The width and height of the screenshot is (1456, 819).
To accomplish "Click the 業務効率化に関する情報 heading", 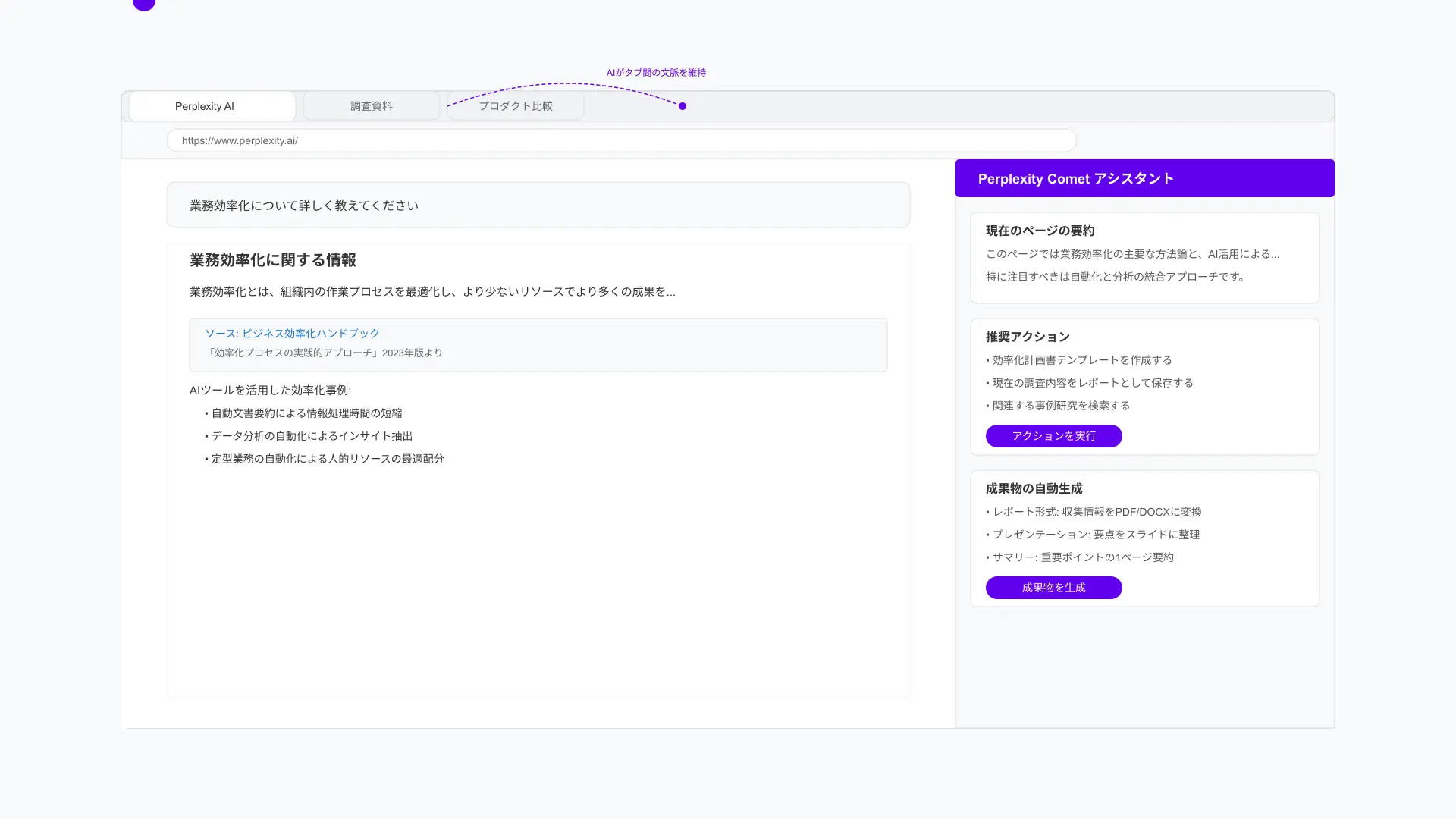I will pyautogui.click(x=273, y=260).
